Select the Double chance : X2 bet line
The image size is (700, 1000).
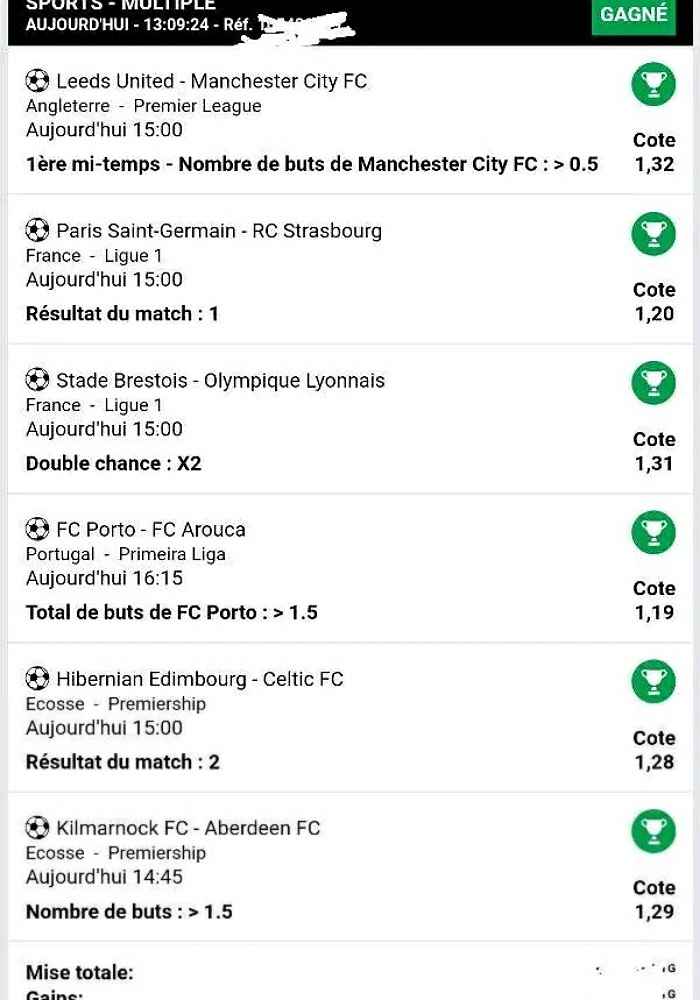113,463
